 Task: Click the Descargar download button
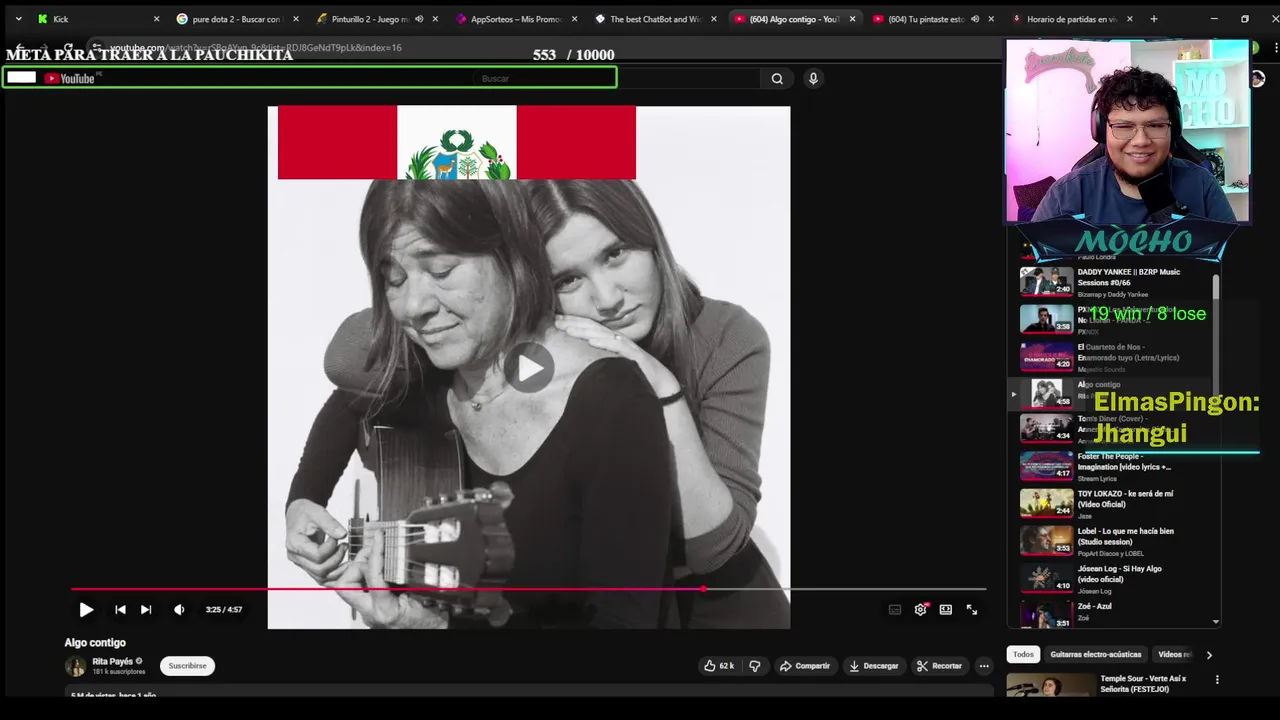[874, 666]
